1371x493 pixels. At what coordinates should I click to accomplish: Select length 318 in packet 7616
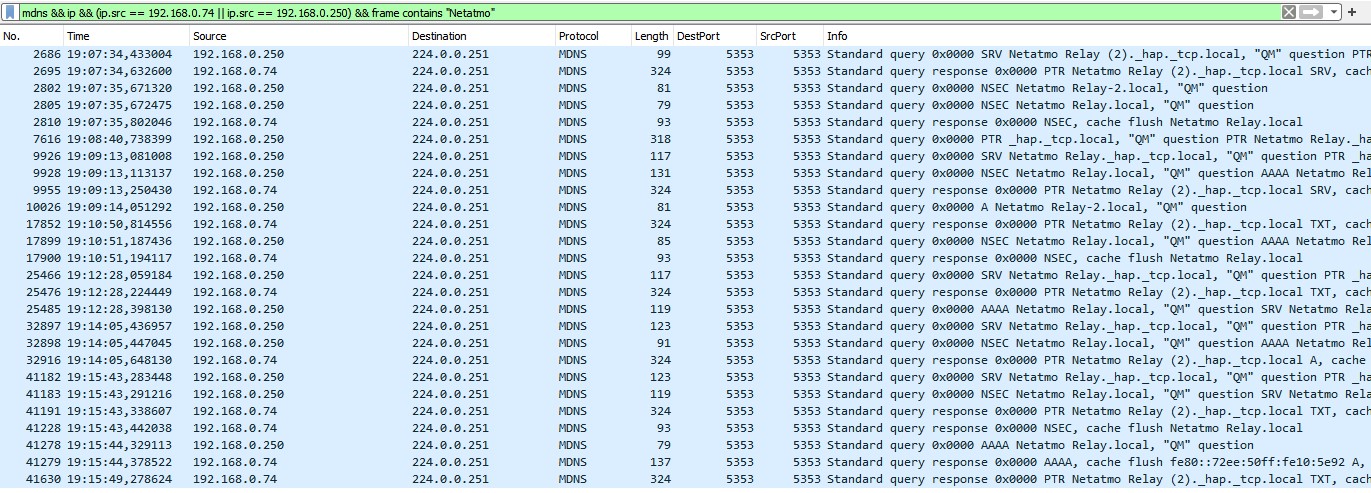click(x=660, y=139)
